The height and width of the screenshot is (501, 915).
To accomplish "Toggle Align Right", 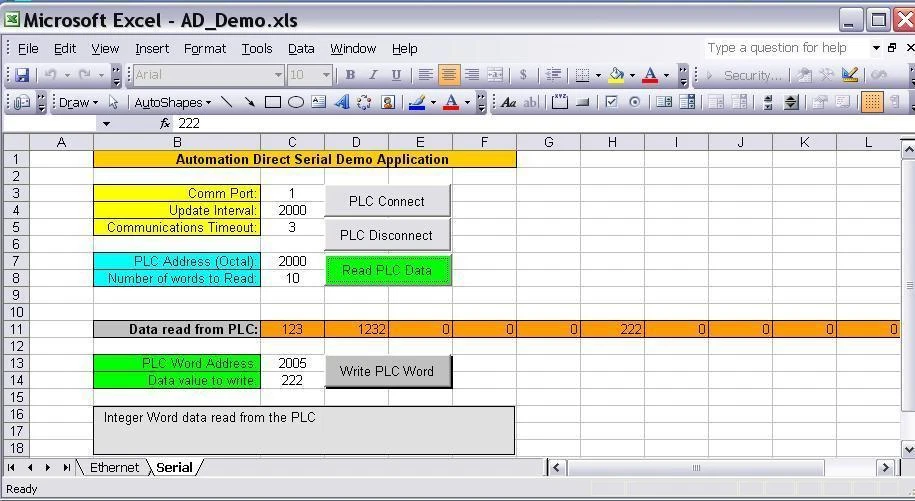I will pyautogui.click(x=472, y=75).
